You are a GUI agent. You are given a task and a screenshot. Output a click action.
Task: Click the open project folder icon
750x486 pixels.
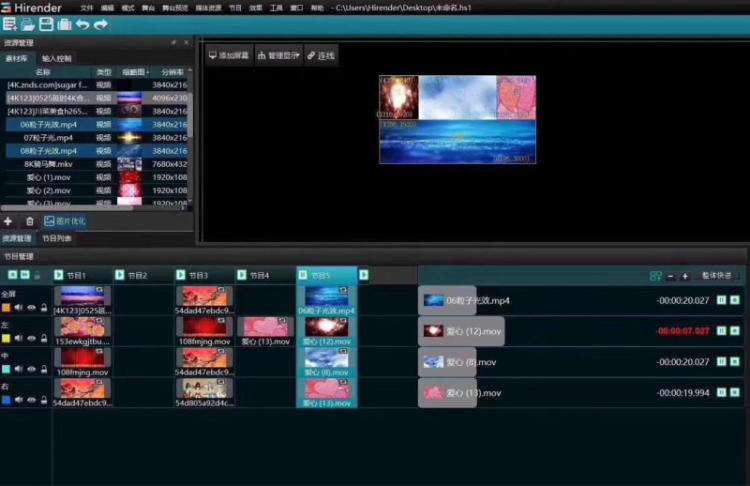[28, 24]
